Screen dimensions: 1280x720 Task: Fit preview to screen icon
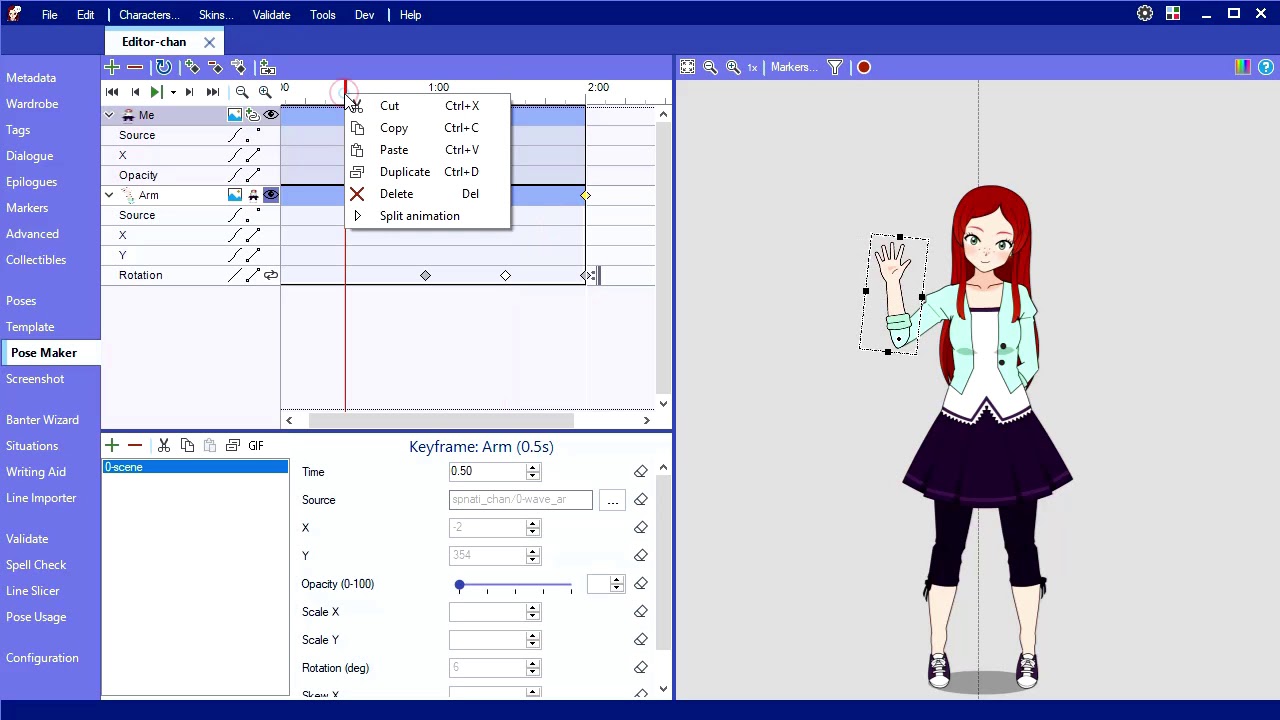point(688,67)
